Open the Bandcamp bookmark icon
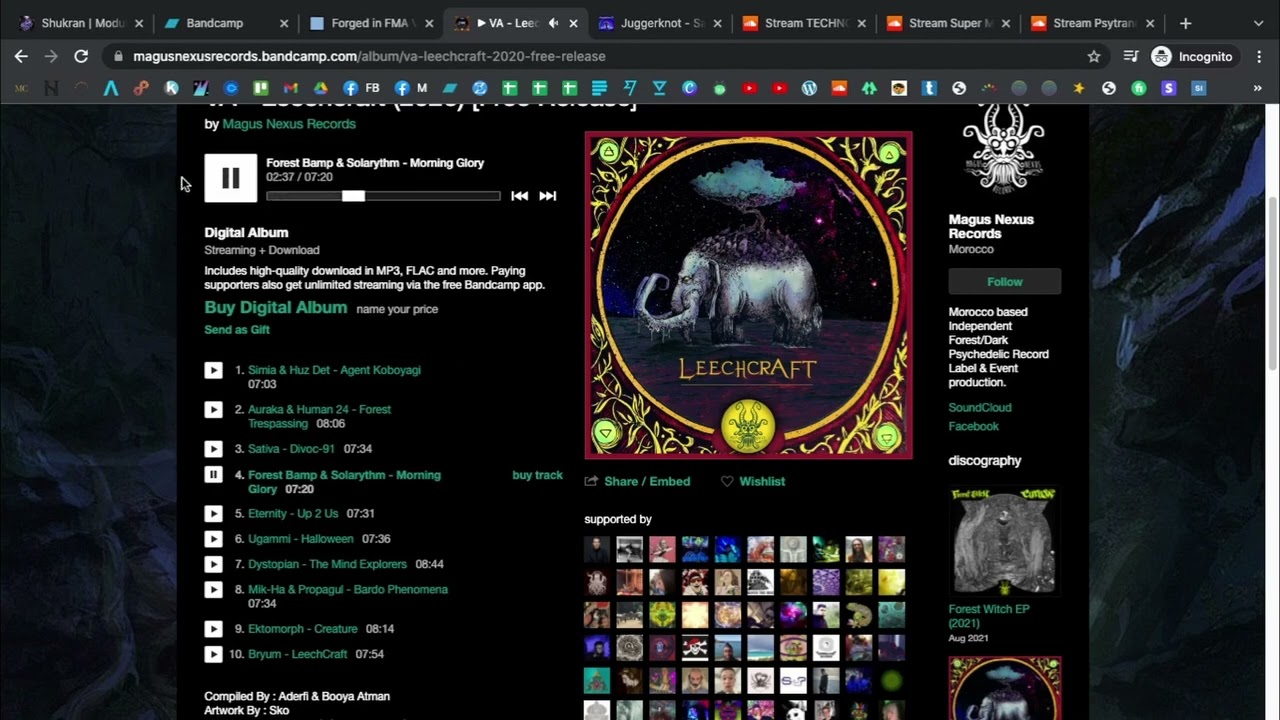1280x720 pixels. 449,88
